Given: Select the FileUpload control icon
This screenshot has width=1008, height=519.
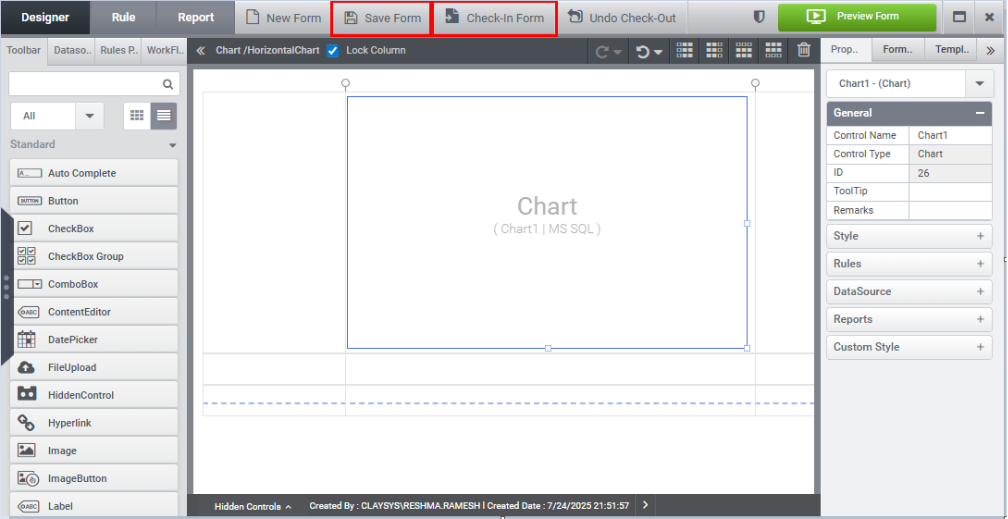Looking at the screenshot, I should tap(27, 368).
